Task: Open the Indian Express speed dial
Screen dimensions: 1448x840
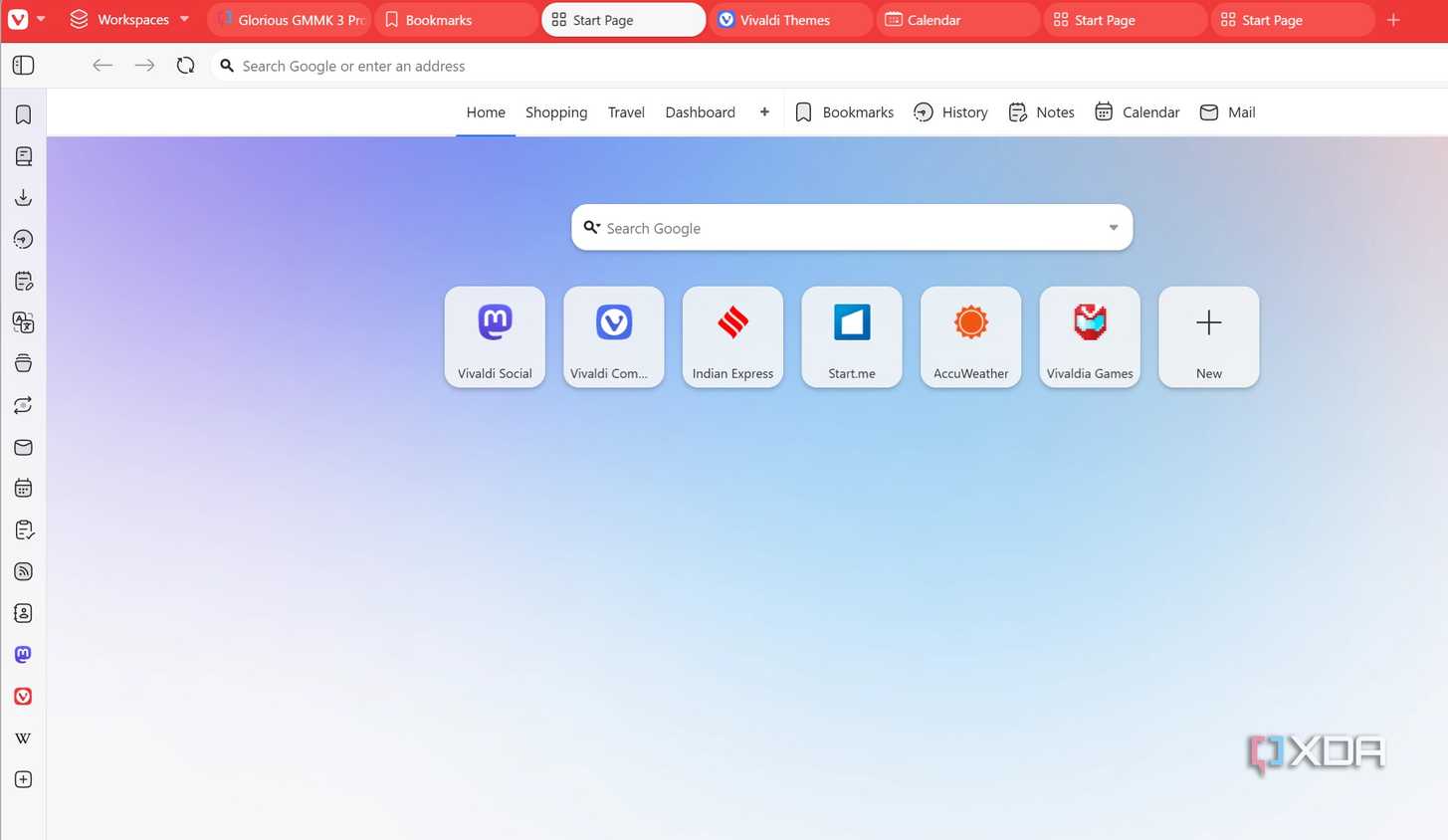Action: [x=732, y=337]
